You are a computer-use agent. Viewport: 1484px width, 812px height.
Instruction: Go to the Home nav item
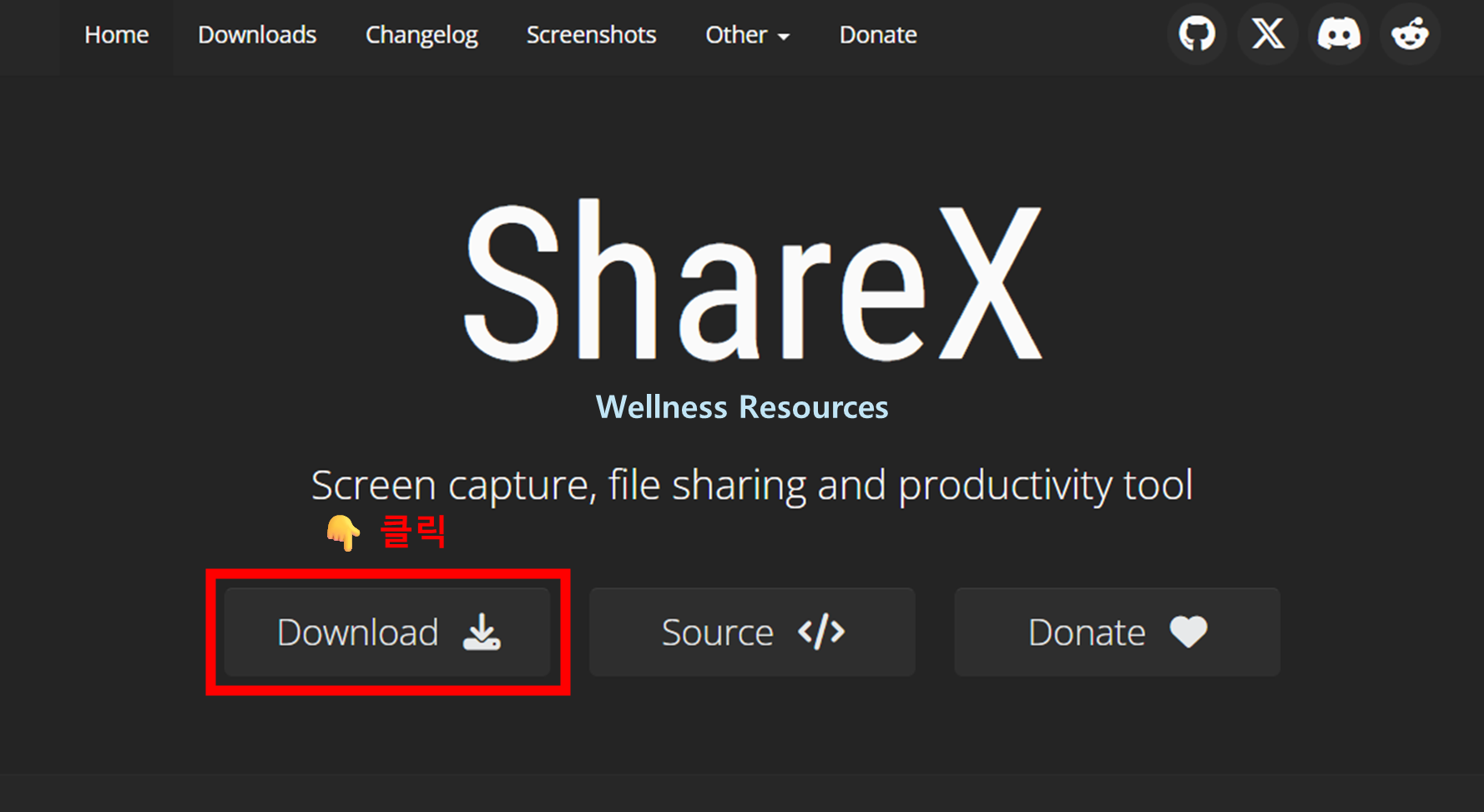(117, 35)
